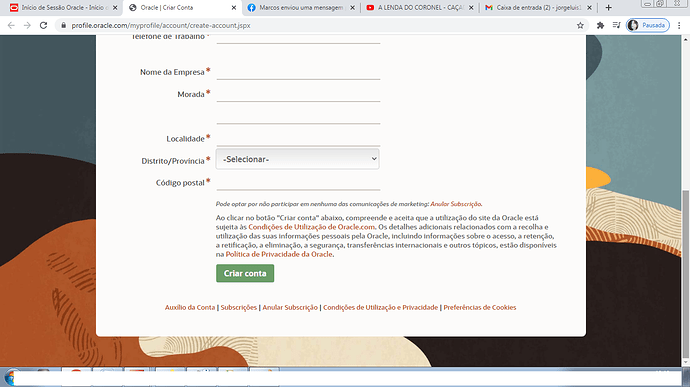The width and height of the screenshot is (690, 387).
Task: Switch to Início de Sessão Oracle tab
Action: click(x=64, y=7)
